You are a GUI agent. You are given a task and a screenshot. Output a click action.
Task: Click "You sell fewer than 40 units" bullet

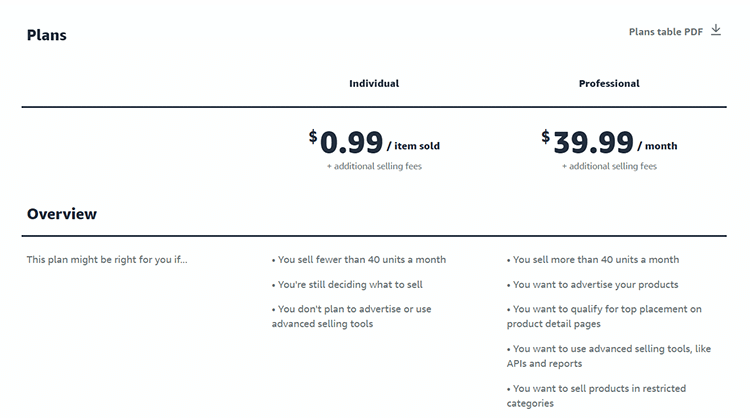point(359,260)
